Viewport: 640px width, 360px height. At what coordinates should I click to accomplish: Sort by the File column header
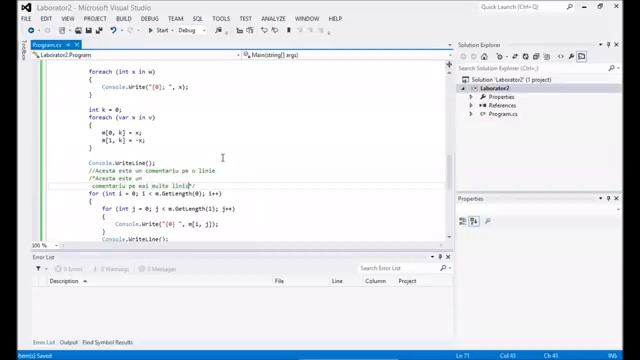click(x=279, y=281)
